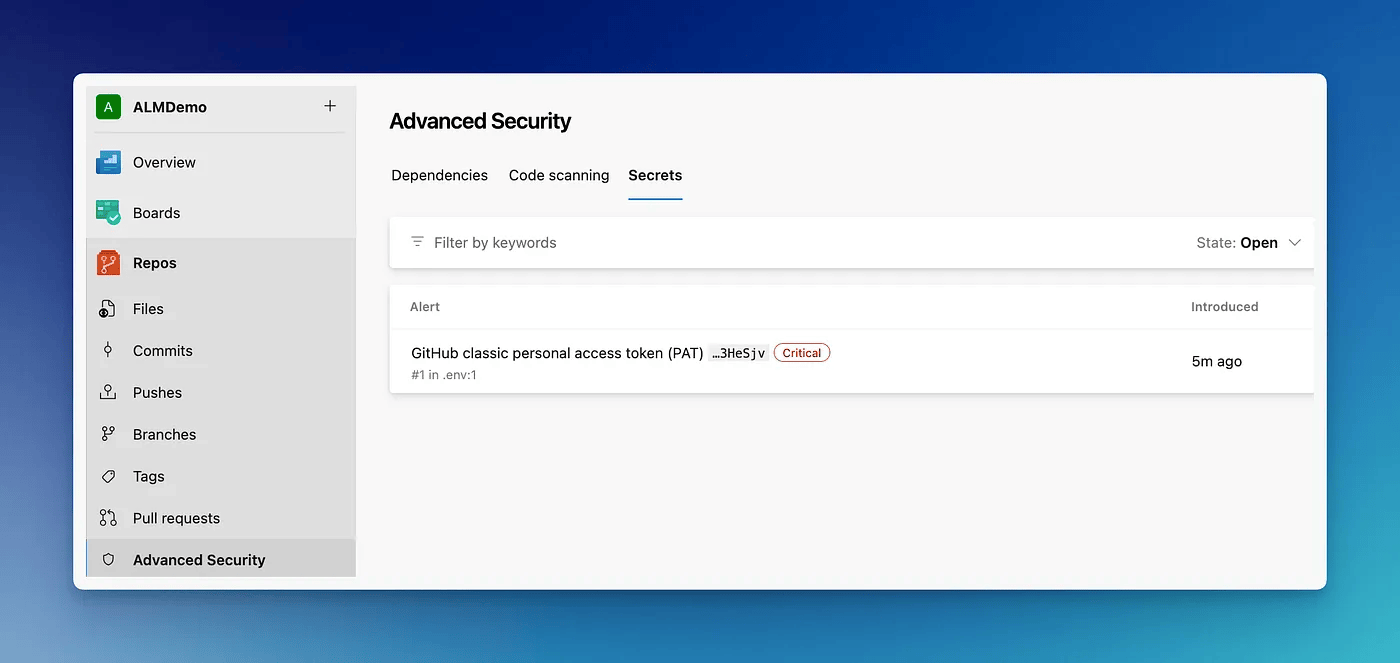Click the Branches icon in sidebar

[108, 435]
